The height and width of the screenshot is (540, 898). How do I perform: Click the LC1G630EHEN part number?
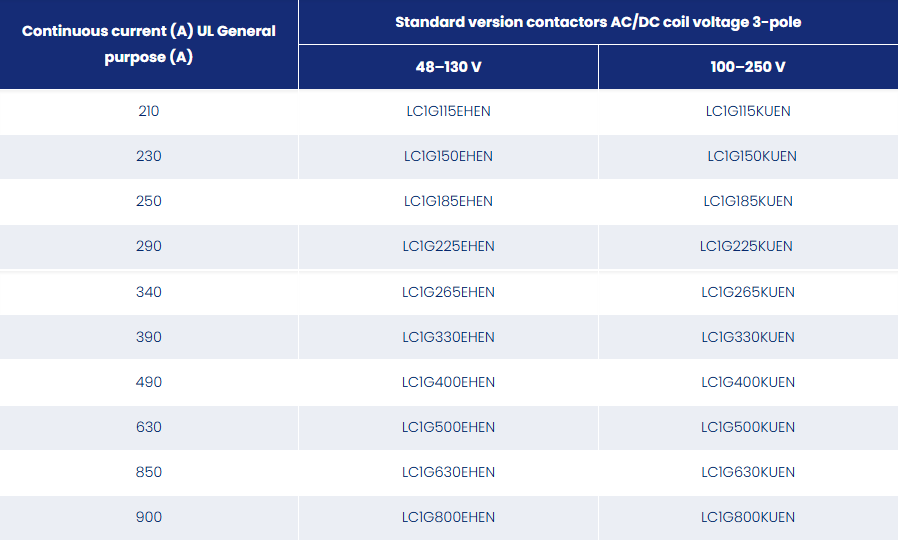coord(448,472)
